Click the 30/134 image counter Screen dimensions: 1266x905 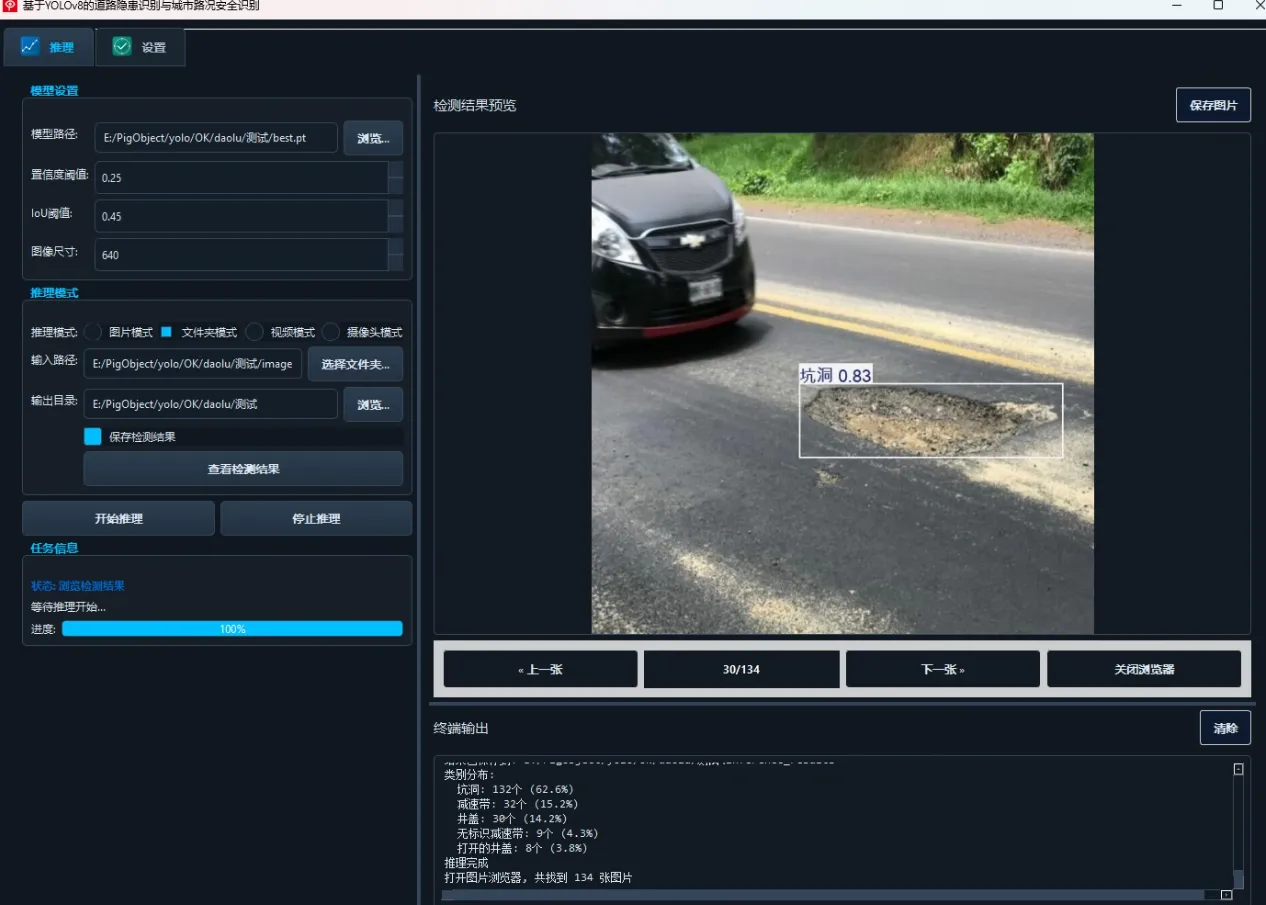(x=741, y=669)
